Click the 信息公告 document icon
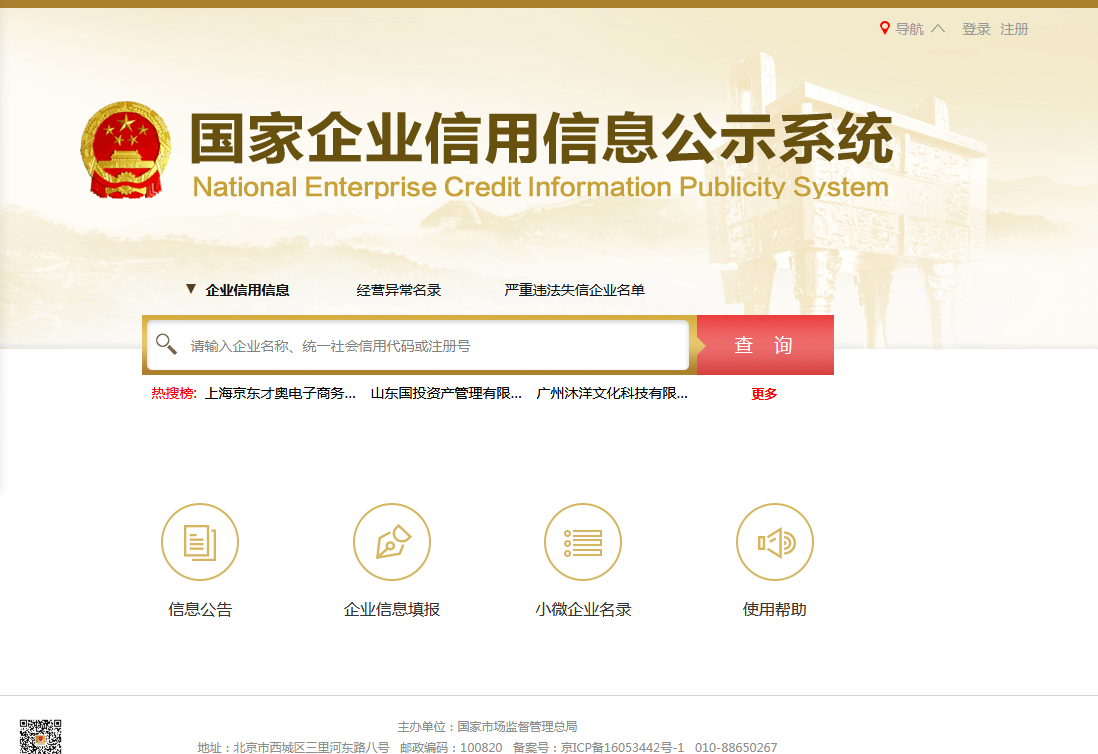1098x754 pixels. pos(200,542)
